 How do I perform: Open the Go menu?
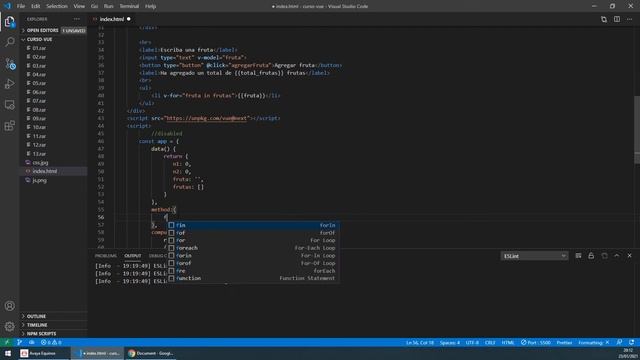(94, 6)
